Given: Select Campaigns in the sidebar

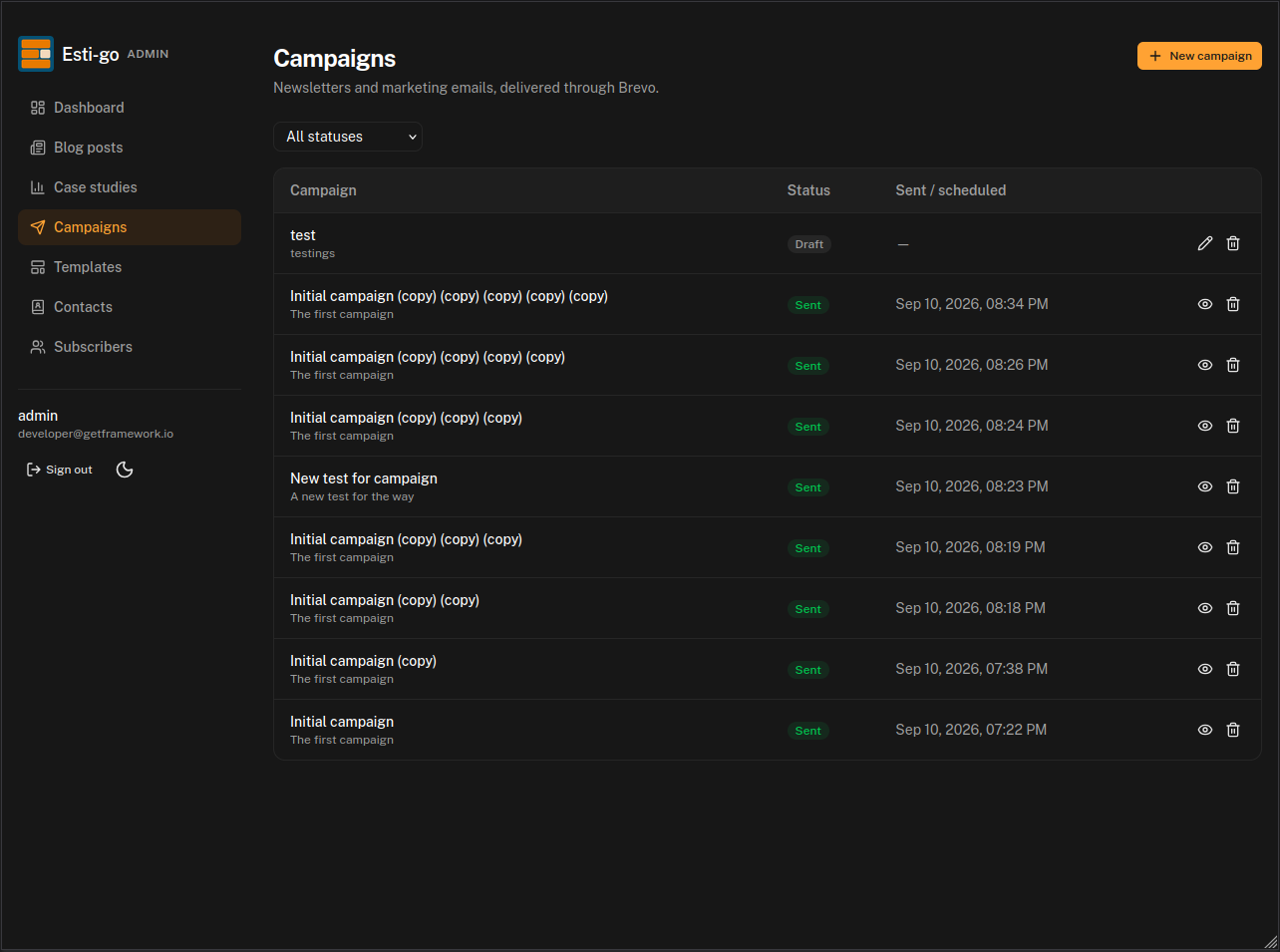Looking at the screenshot, I should coord(130,227).
